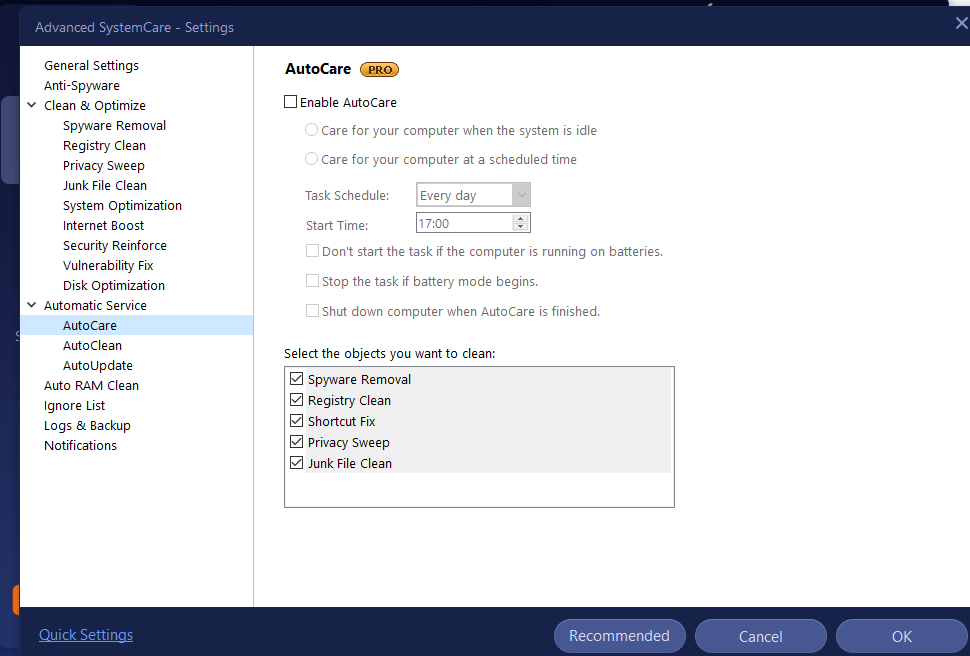970x656 pixels.
Task: Open the Quick Settings link
Action: tap(86, 635)
